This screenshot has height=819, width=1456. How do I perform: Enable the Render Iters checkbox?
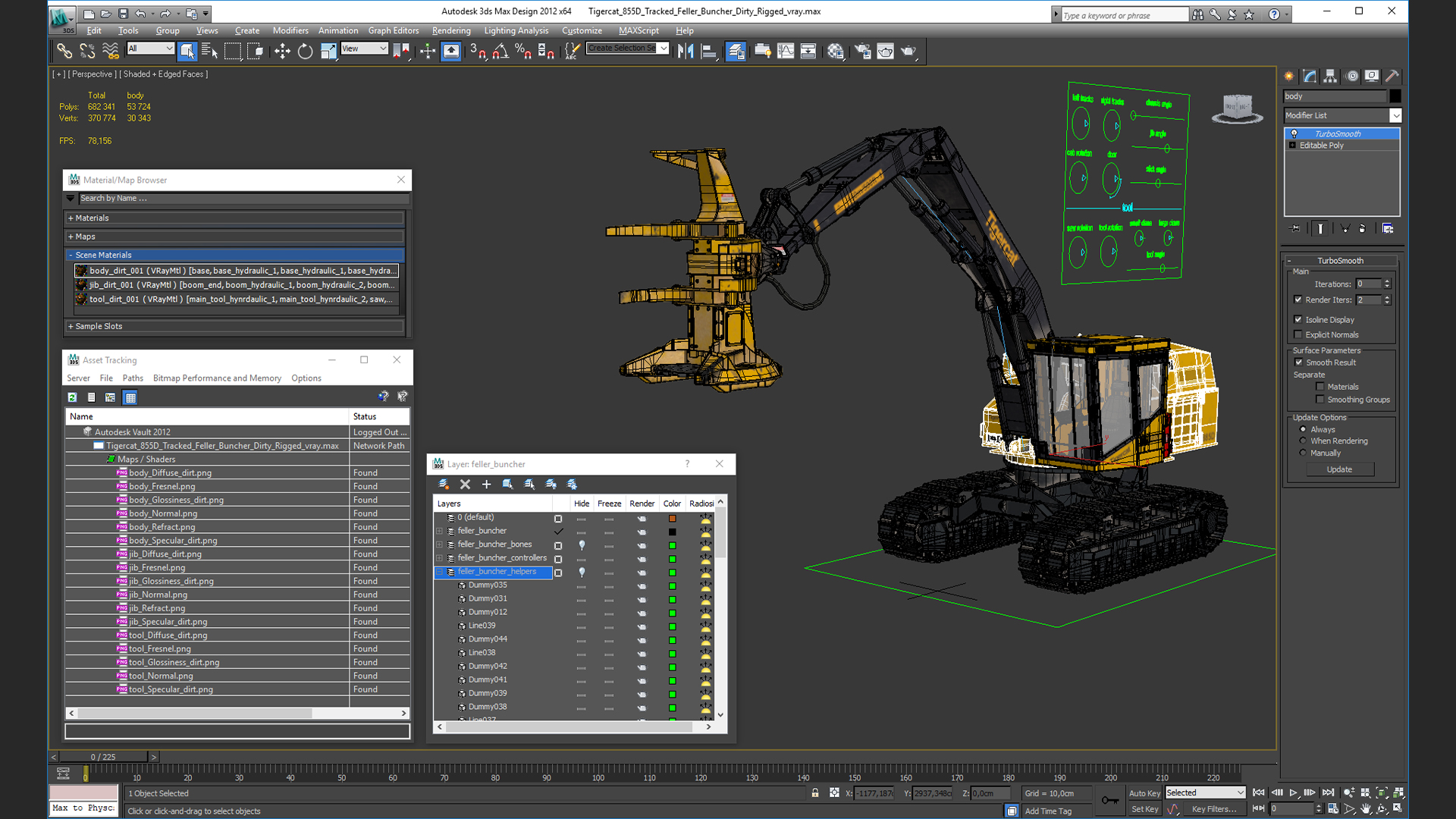click(1298, 300)
